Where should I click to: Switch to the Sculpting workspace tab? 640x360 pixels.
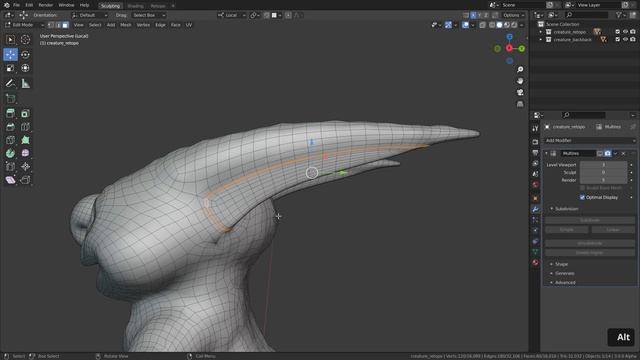point(110,6)
